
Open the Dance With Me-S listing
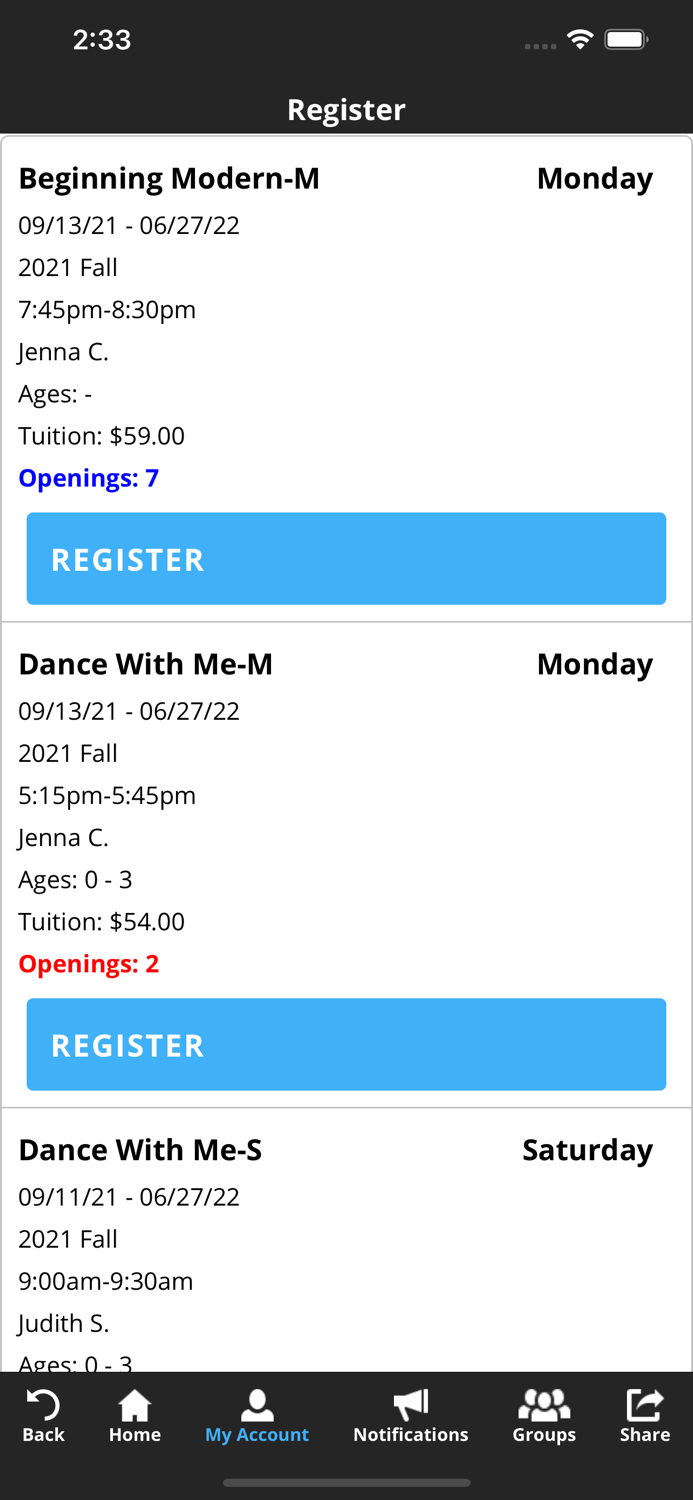[140, 1150]
